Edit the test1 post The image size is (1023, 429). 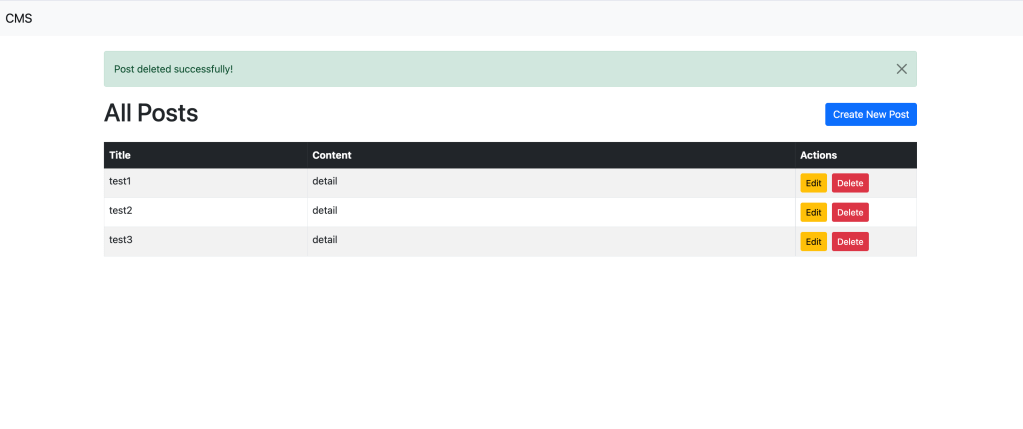click(813, 183)
